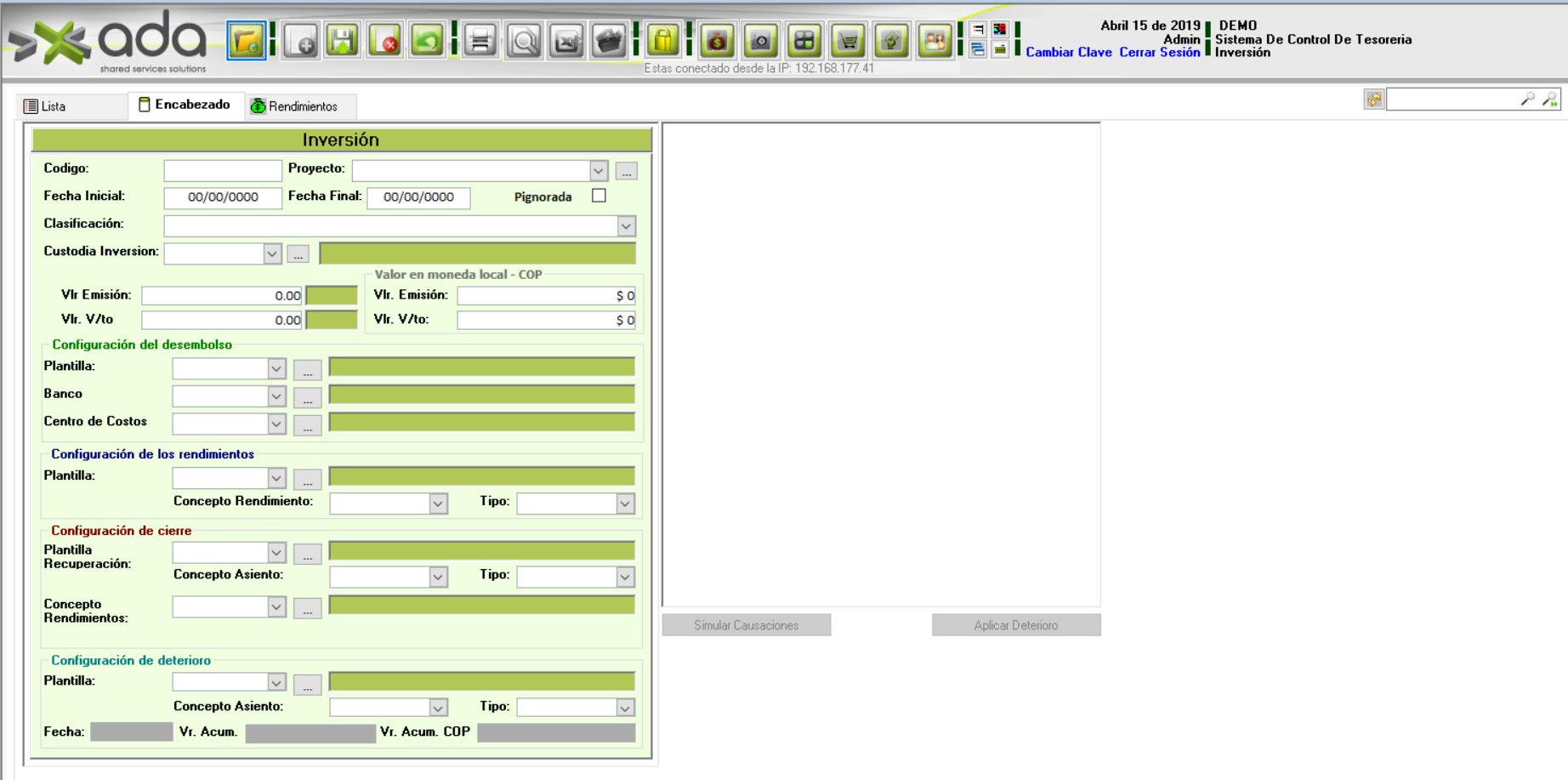Image resolution: width=1568 pixels, height=780 pixels.
Task: Toggle the Pignorada checkbox
Action: [599, 196]
